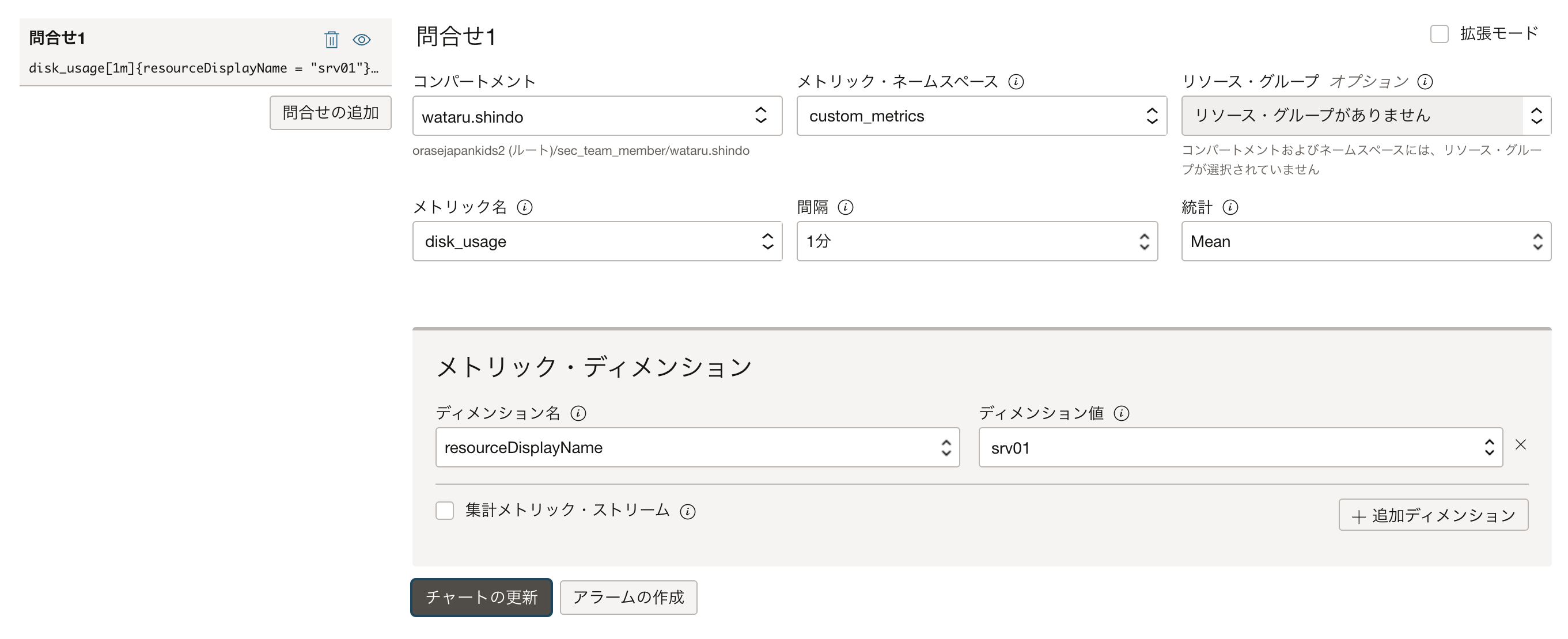Click info icon beside メトリック名
The image size is (1568, 639).
(x=525, y=207)
